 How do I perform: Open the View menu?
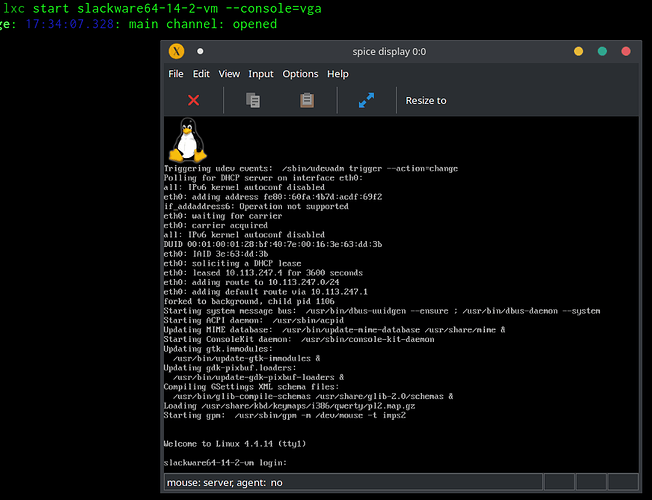229,74
